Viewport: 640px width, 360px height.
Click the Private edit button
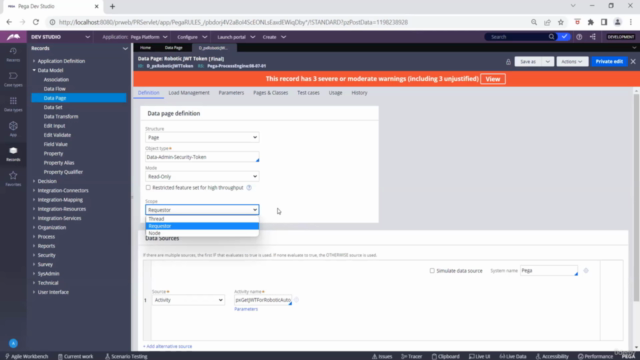click(609, 62)
